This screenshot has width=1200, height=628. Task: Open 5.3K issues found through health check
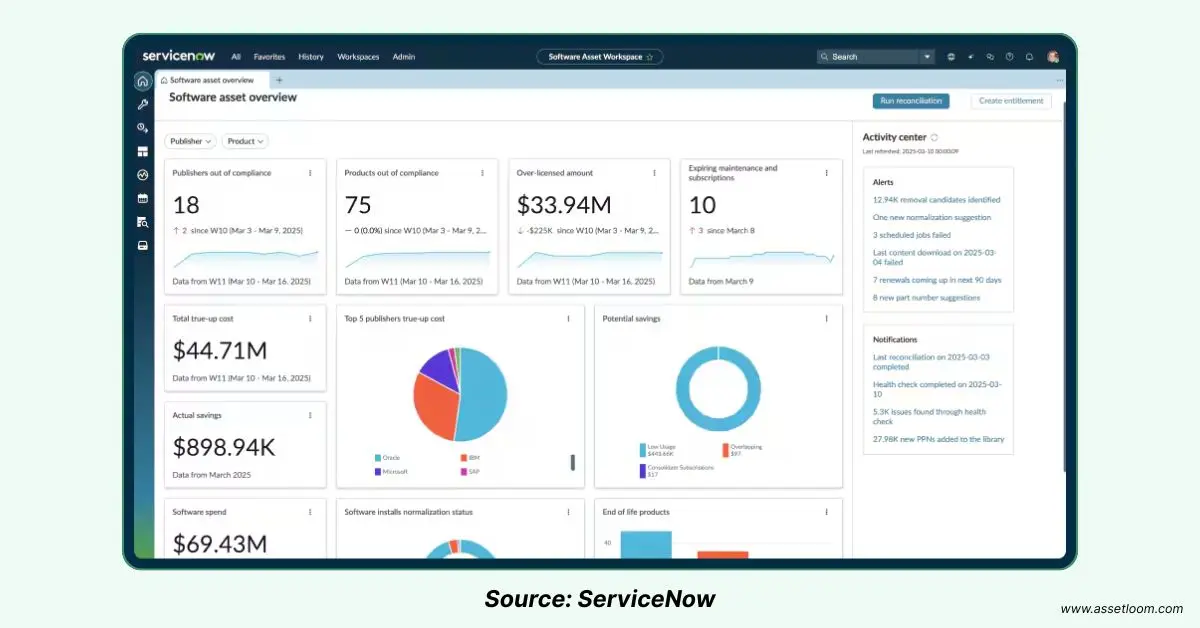(x=929, y=416)
